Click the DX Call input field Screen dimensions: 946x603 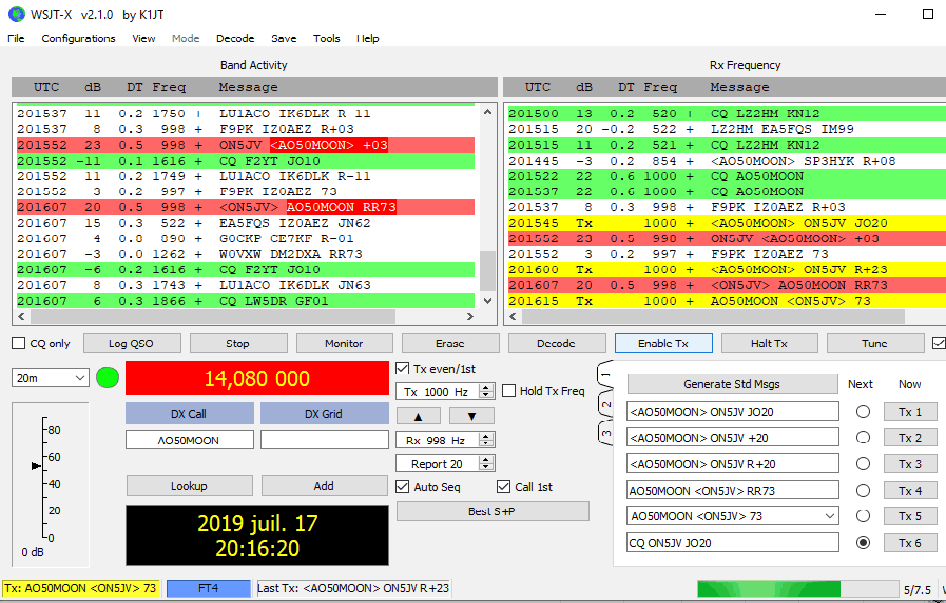coord(189,440)
